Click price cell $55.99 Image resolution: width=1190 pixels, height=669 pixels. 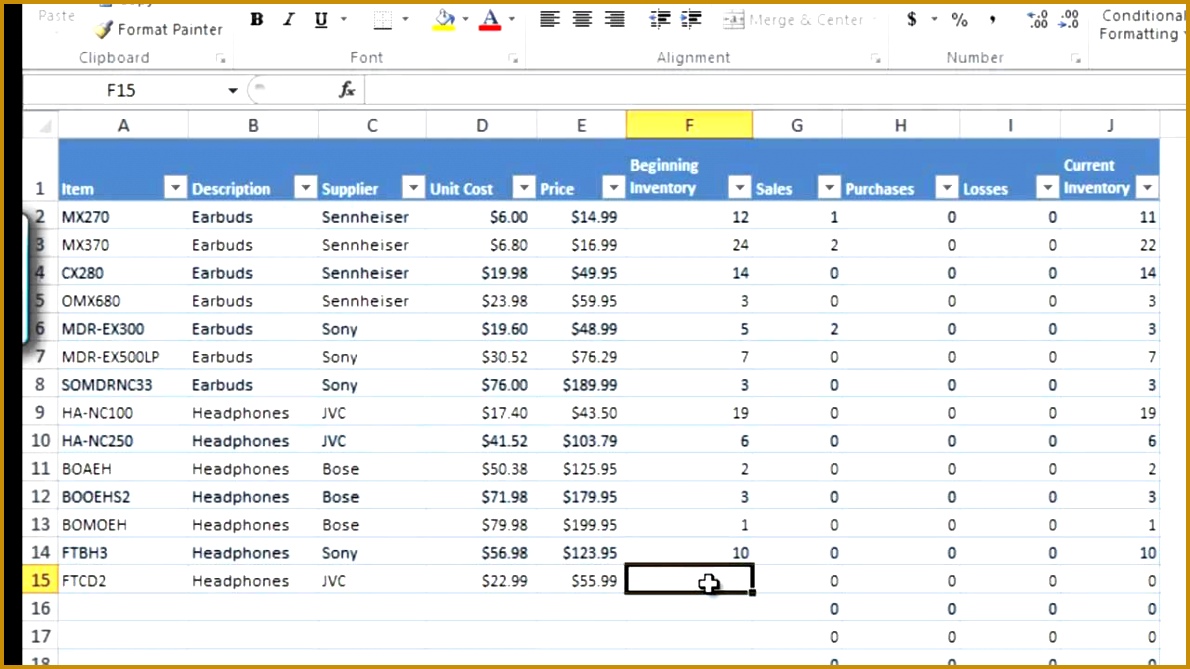point(581,581)
